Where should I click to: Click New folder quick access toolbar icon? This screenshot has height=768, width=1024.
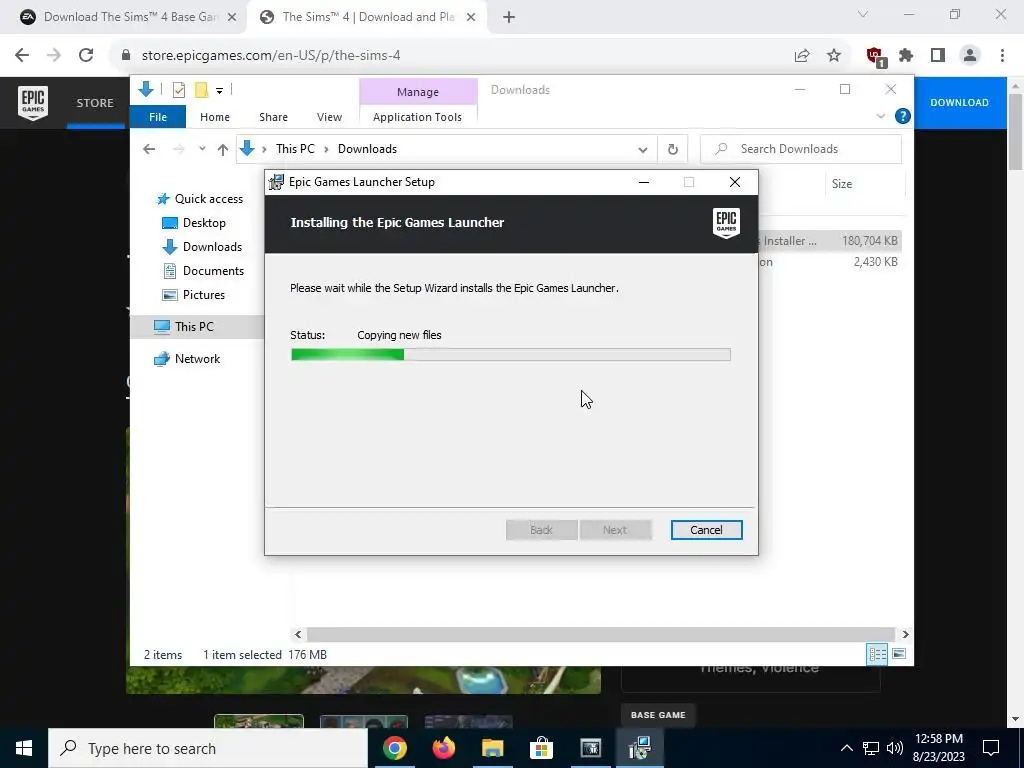[202, 90]
